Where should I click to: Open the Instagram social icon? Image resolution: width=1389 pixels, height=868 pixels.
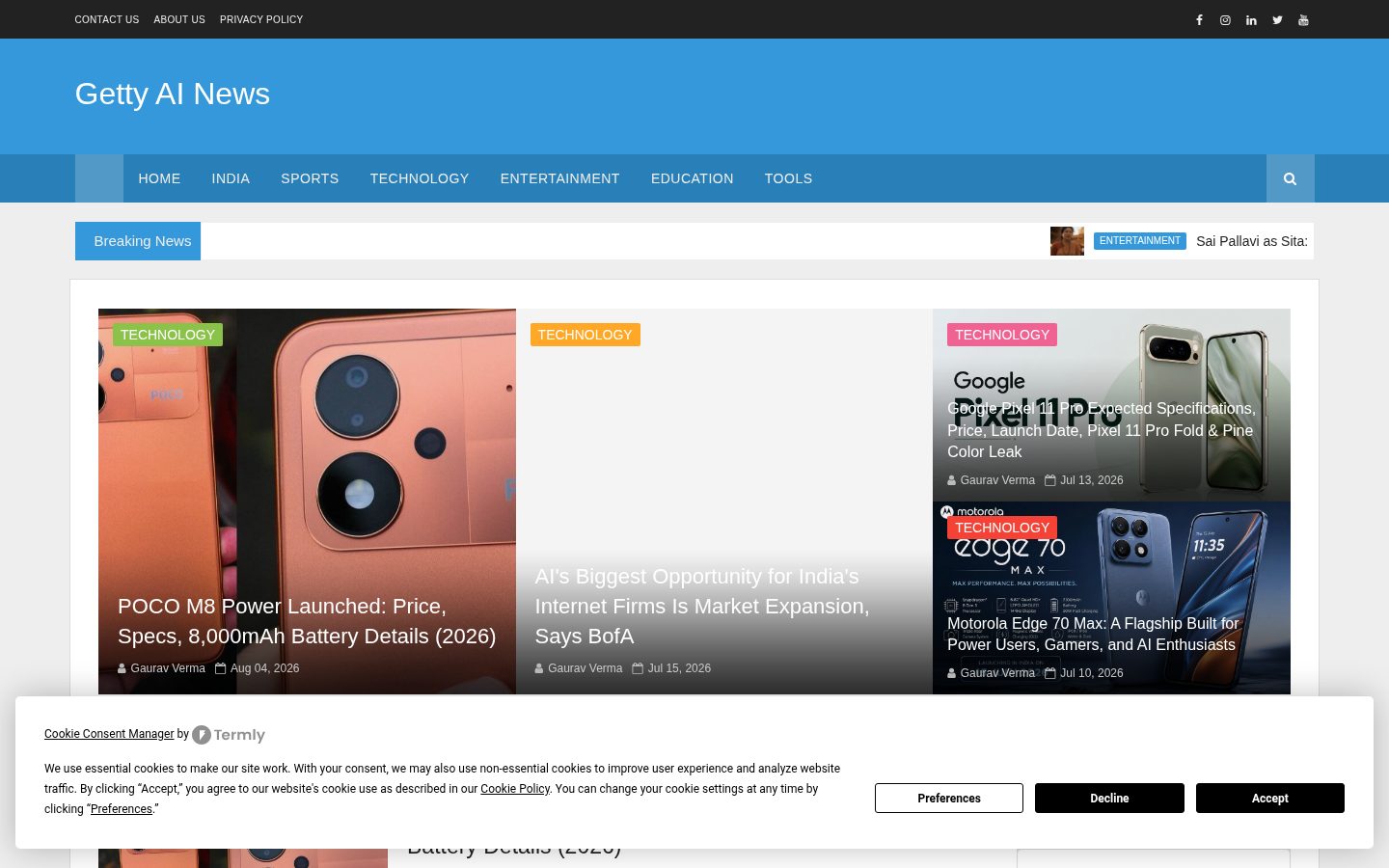[1225, 19]
